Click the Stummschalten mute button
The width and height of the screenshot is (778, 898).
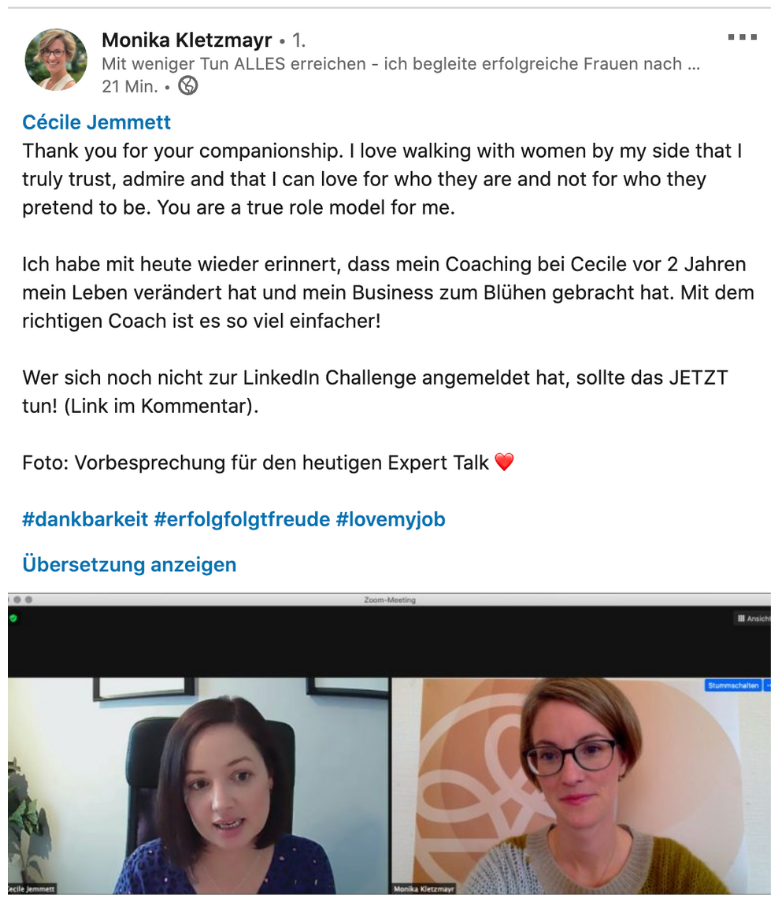click(733, 686)
